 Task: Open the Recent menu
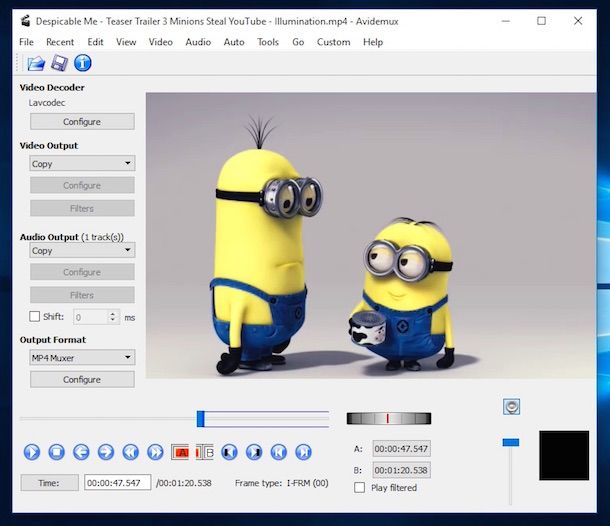click(60, 42)
